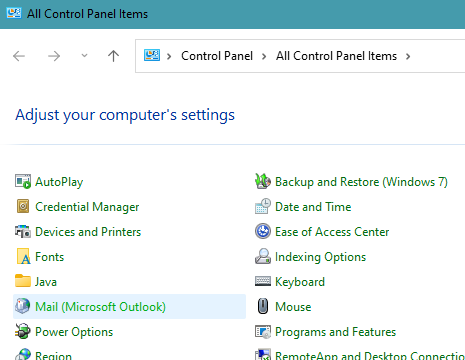Image resolution: width=465 pixels, height=360 pixels.
Task: Open the Fonts link
Action: tap(49, 257)
